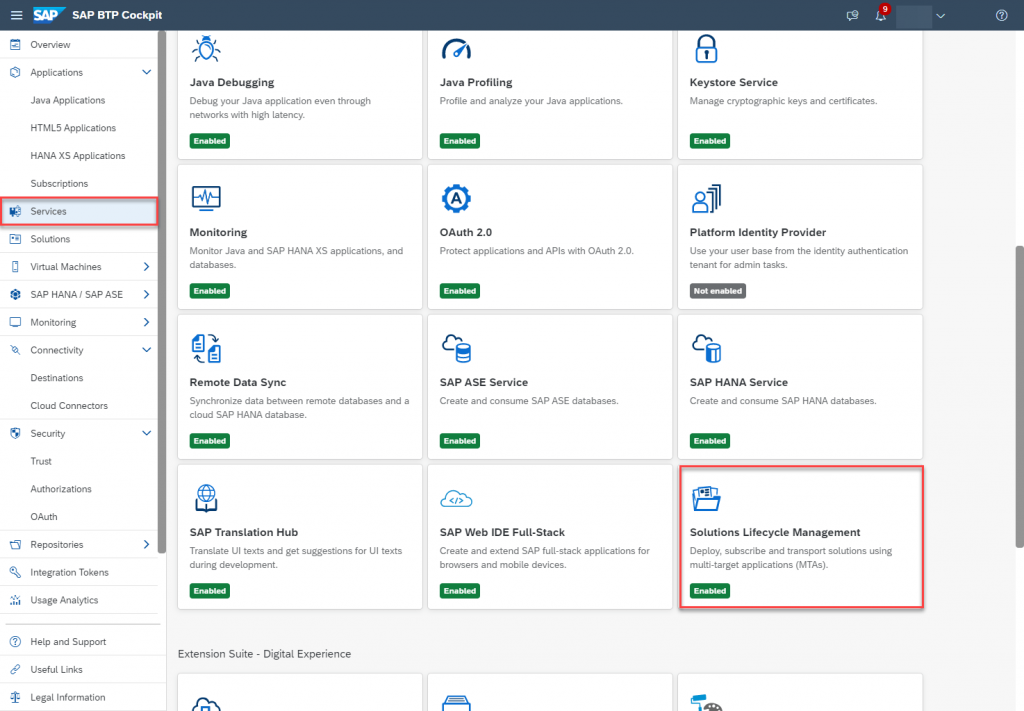Click the SAP HANA Service cloud icon
The width and height of the screenshot is (1024, 711).
click(706, 348)
